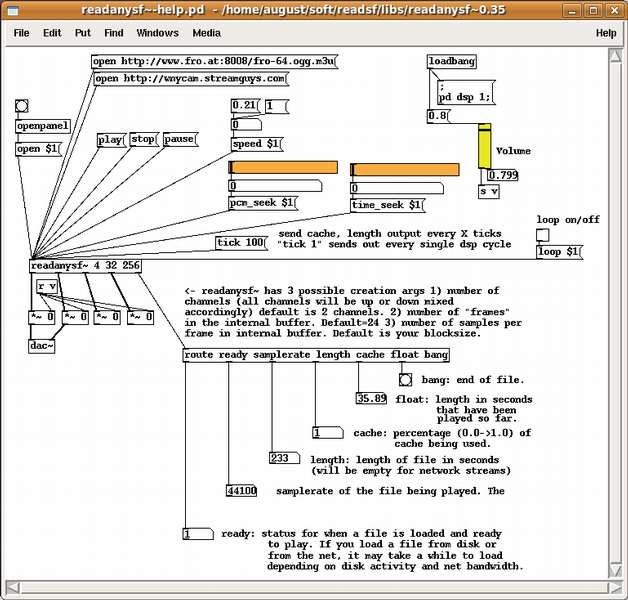Click the pause message box
The height and width of the screenshot is (600, 628).
tap(180, 139)
